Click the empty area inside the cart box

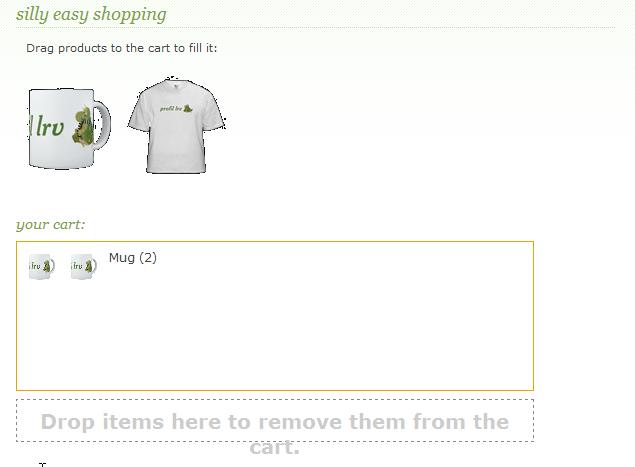275,332
